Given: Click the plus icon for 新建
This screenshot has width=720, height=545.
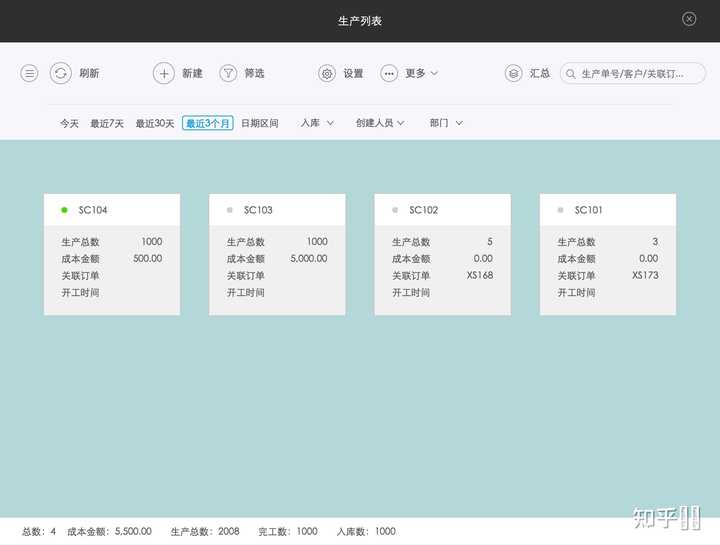Looking at the screenshot, I should point(164,73).
